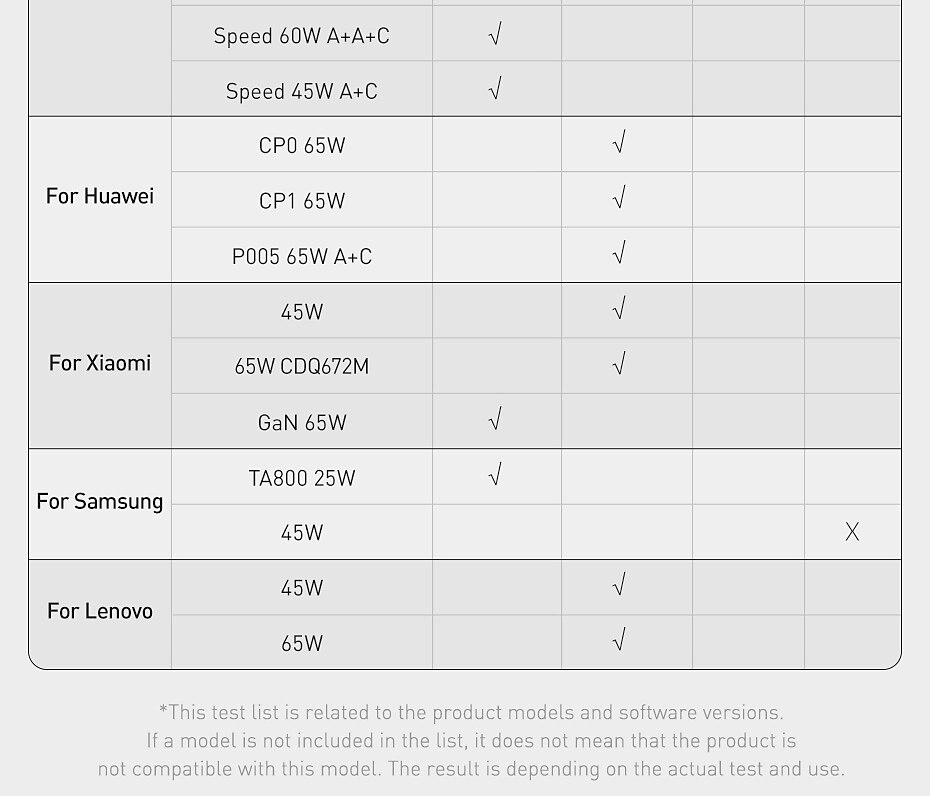Image resolution: width=930 pixels, height=796 pixels.
Task: Click the TA800 25W model name
Action: coord(302,478)
